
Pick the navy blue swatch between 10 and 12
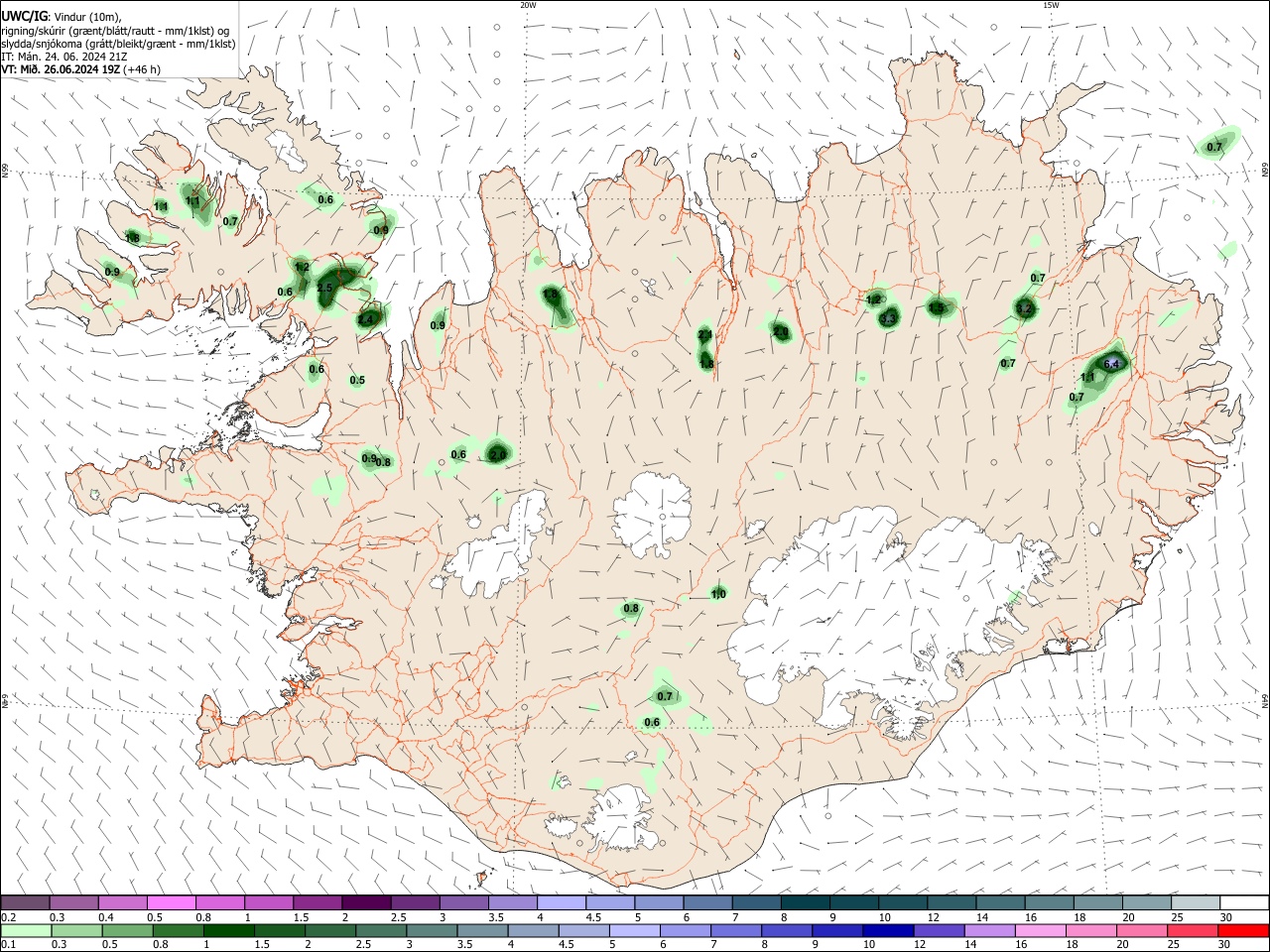[887, 930]
